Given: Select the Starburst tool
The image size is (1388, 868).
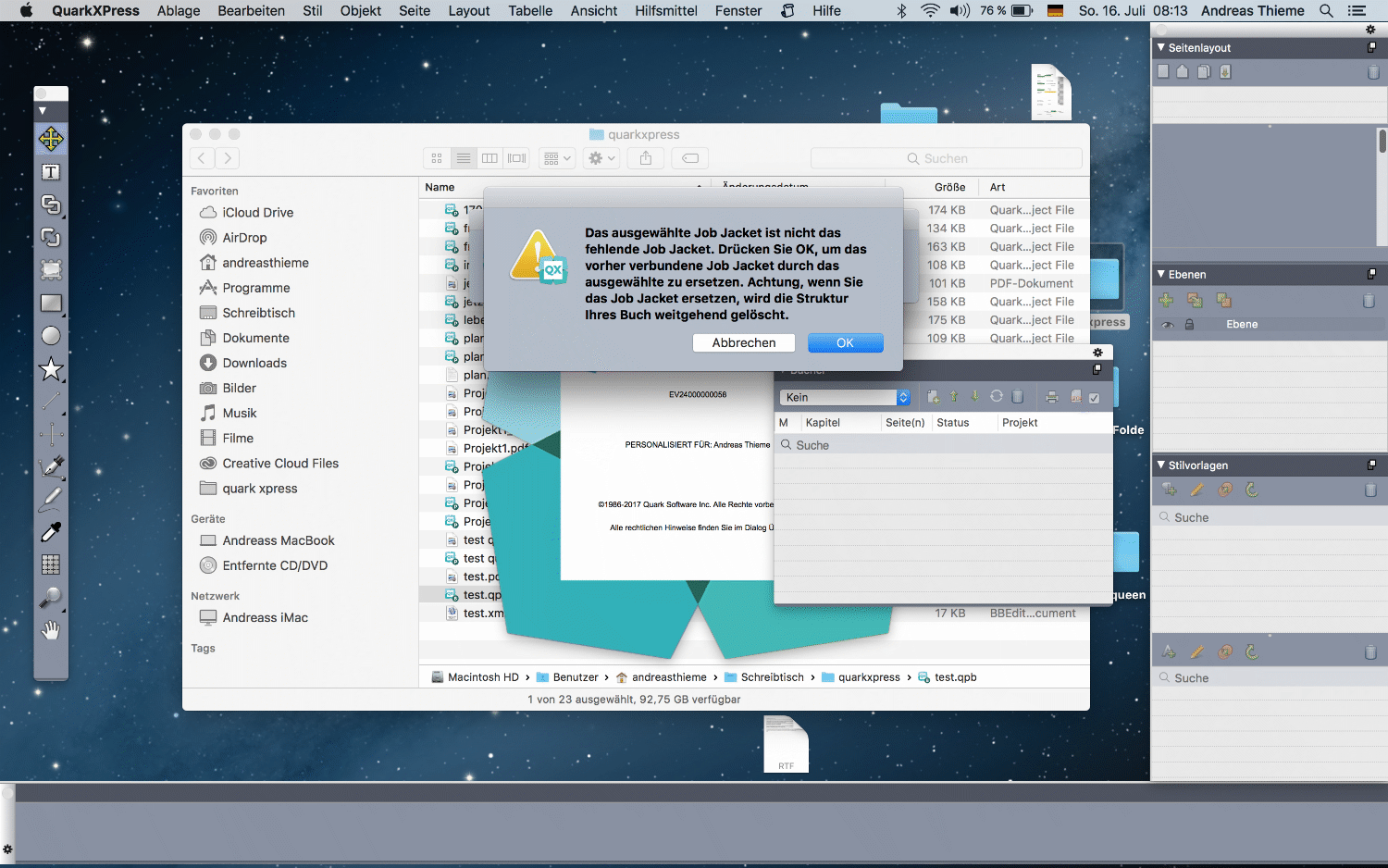Looking at the screenshot, I should pyautogui.click(x=51, y=370).
